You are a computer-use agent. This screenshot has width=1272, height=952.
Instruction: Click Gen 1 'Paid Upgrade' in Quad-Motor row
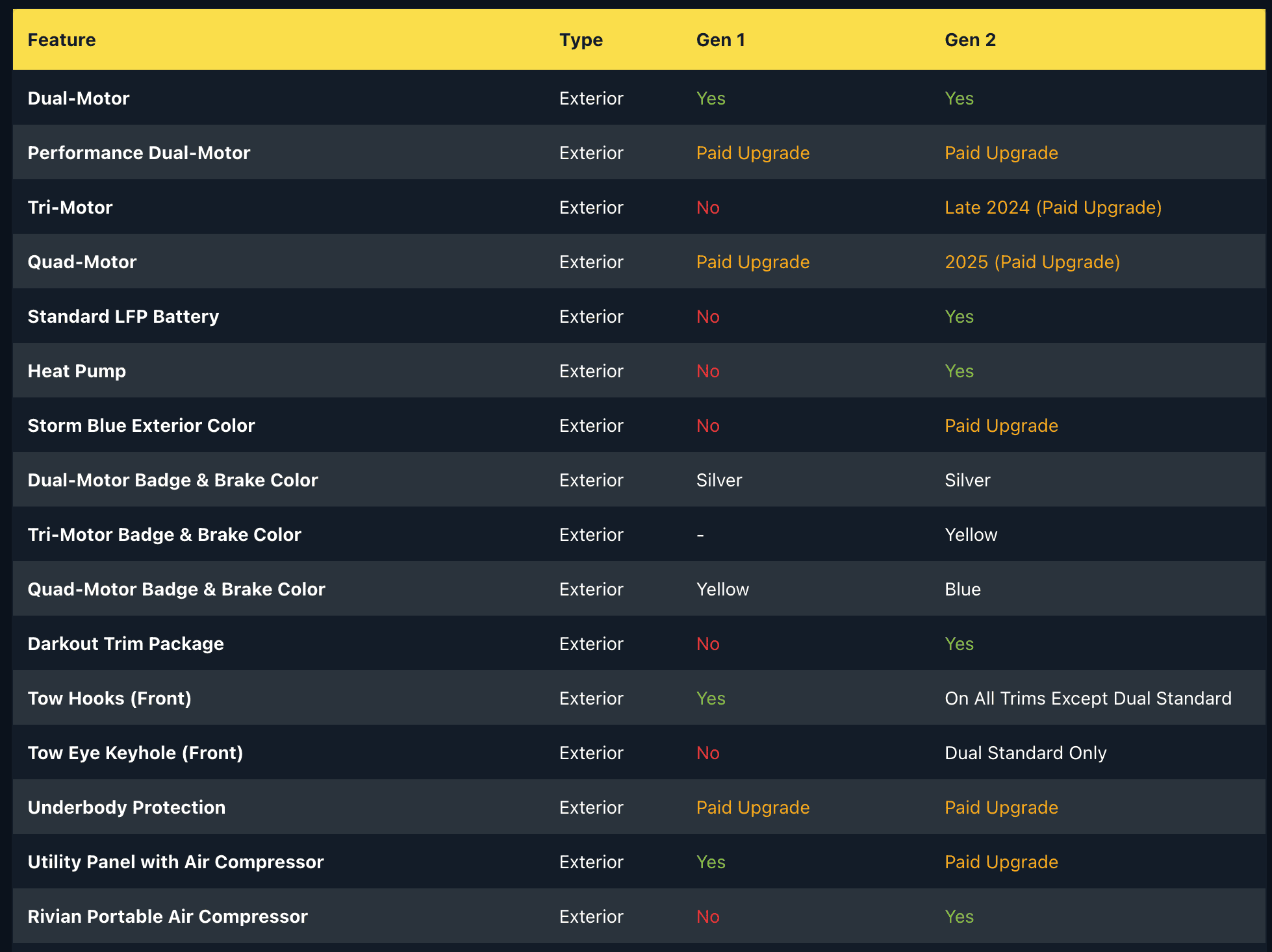[x=753, y=262]
